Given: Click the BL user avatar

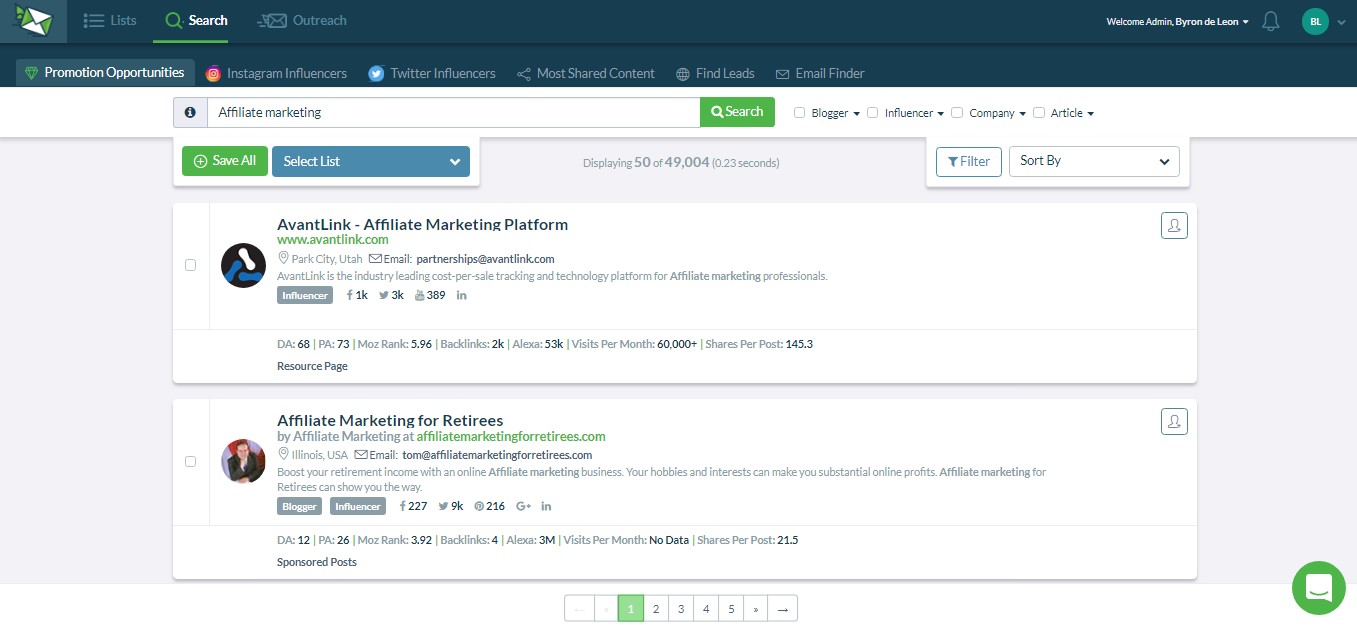Looking at the screenshot, I should click(1315, 21).
